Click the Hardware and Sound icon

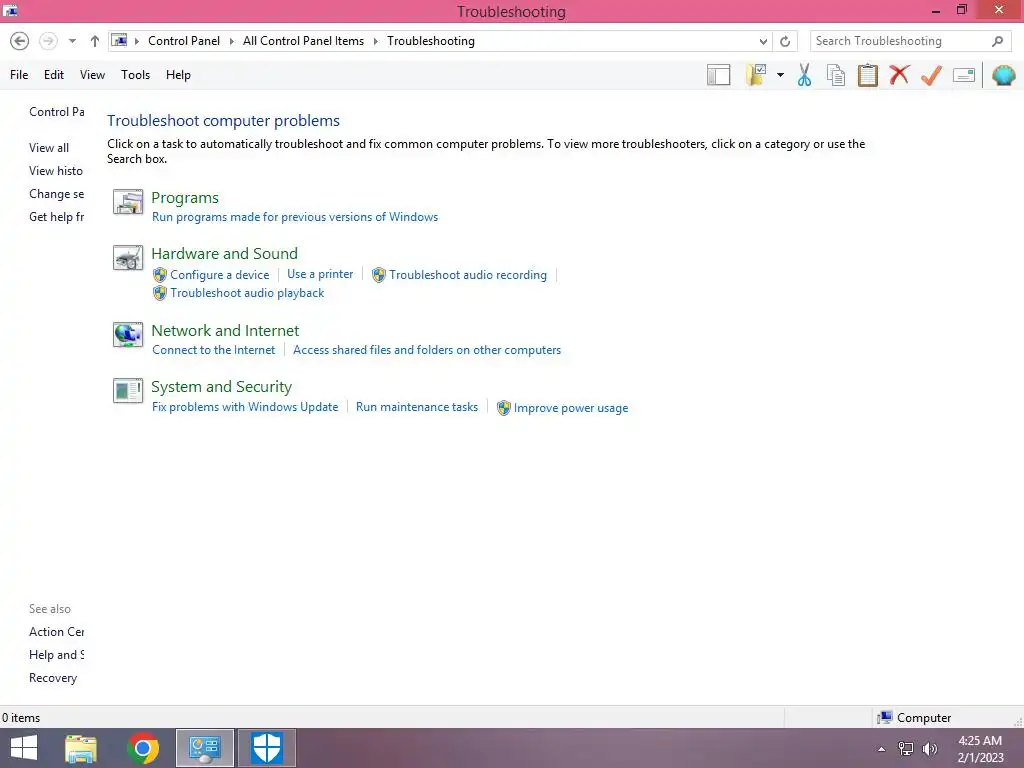(128, 258)
